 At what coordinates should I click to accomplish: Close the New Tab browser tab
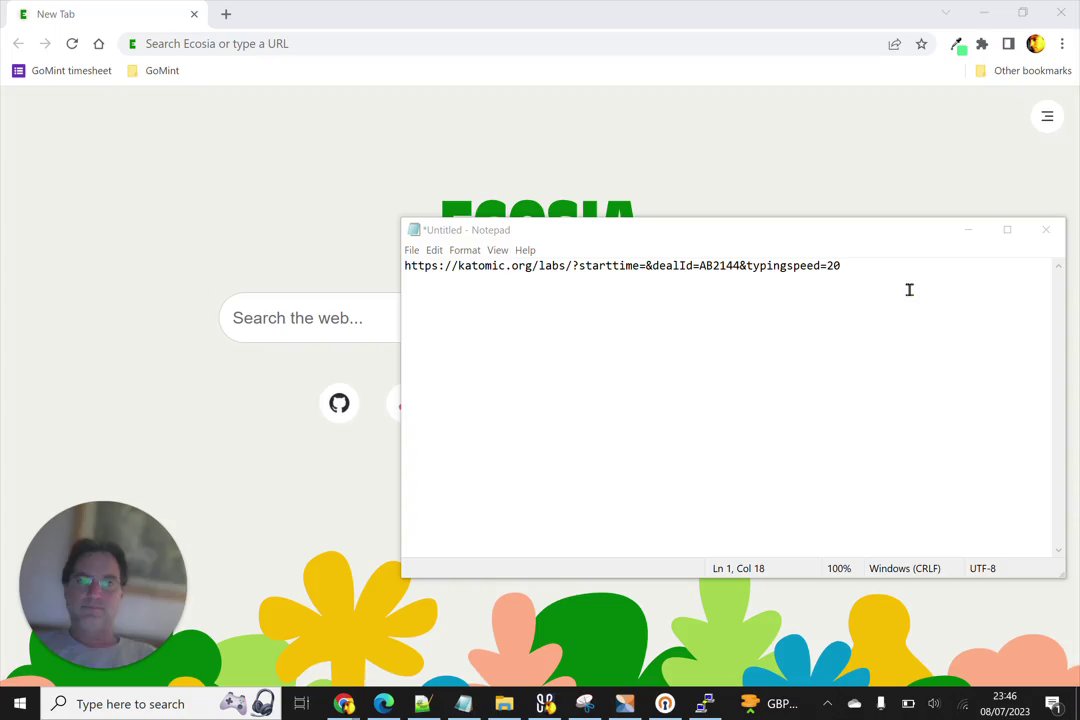pos(194,14)
